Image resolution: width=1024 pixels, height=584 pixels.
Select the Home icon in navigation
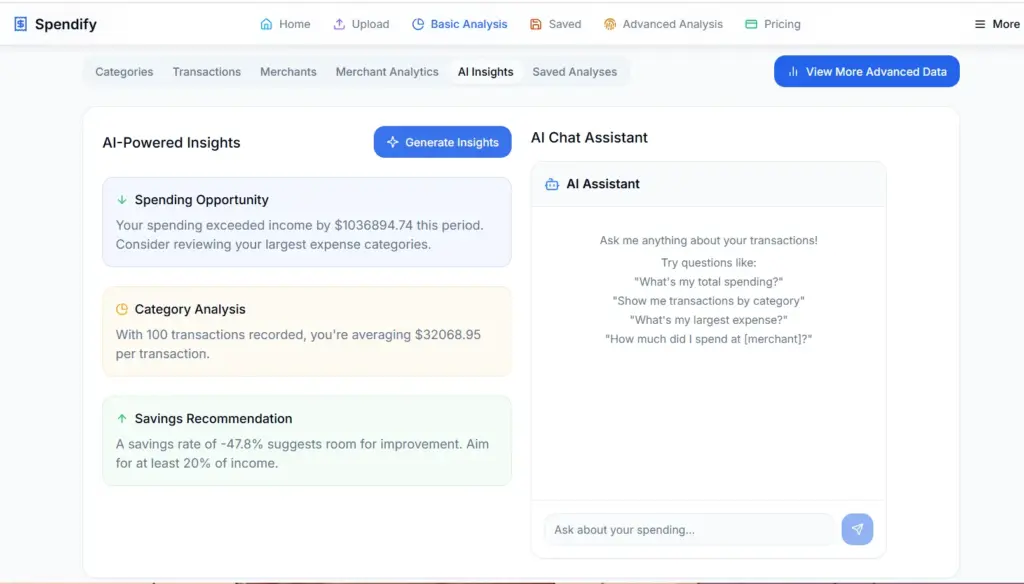coord(265,23)
